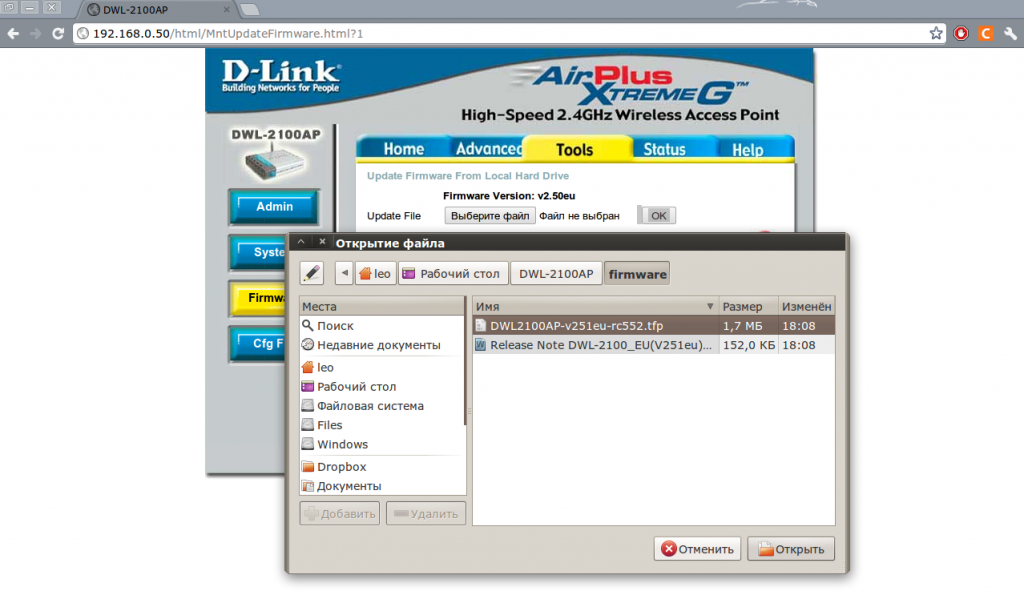1024x595 pixels.
Task: Click the address bar URL
Action: point(228,33)
